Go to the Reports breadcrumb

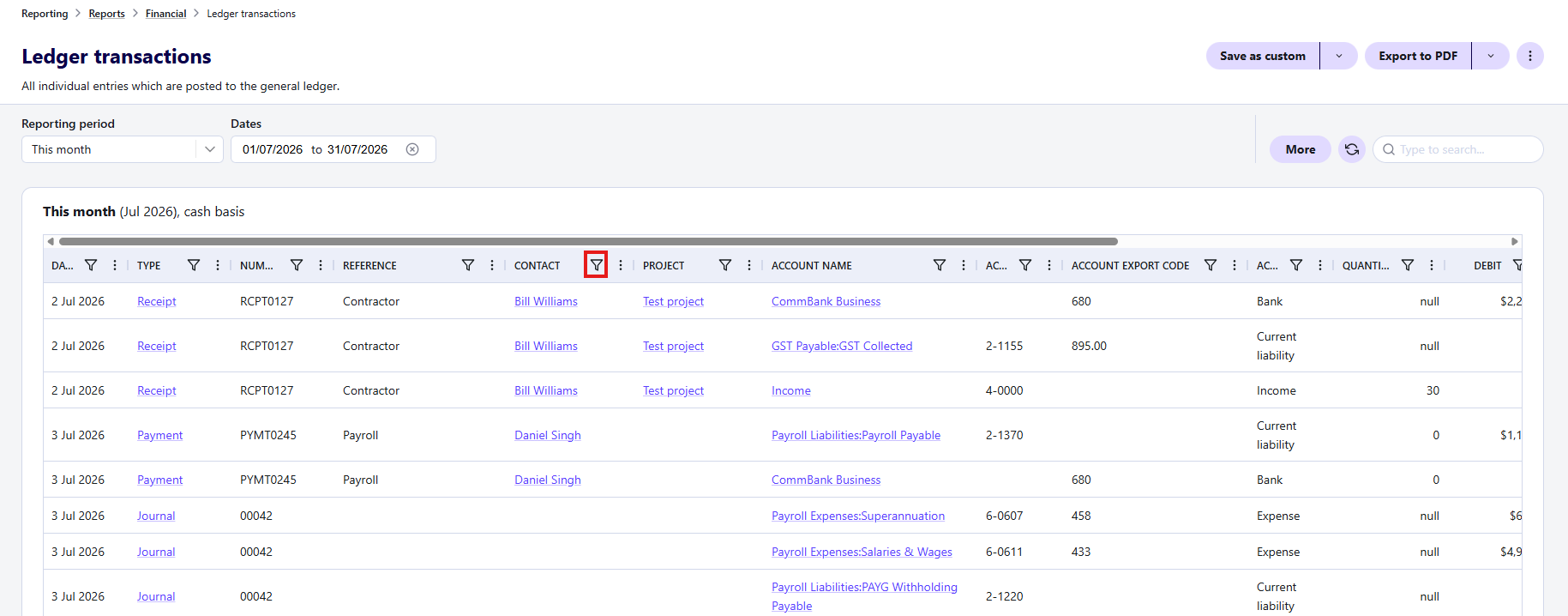coord(107,14)
